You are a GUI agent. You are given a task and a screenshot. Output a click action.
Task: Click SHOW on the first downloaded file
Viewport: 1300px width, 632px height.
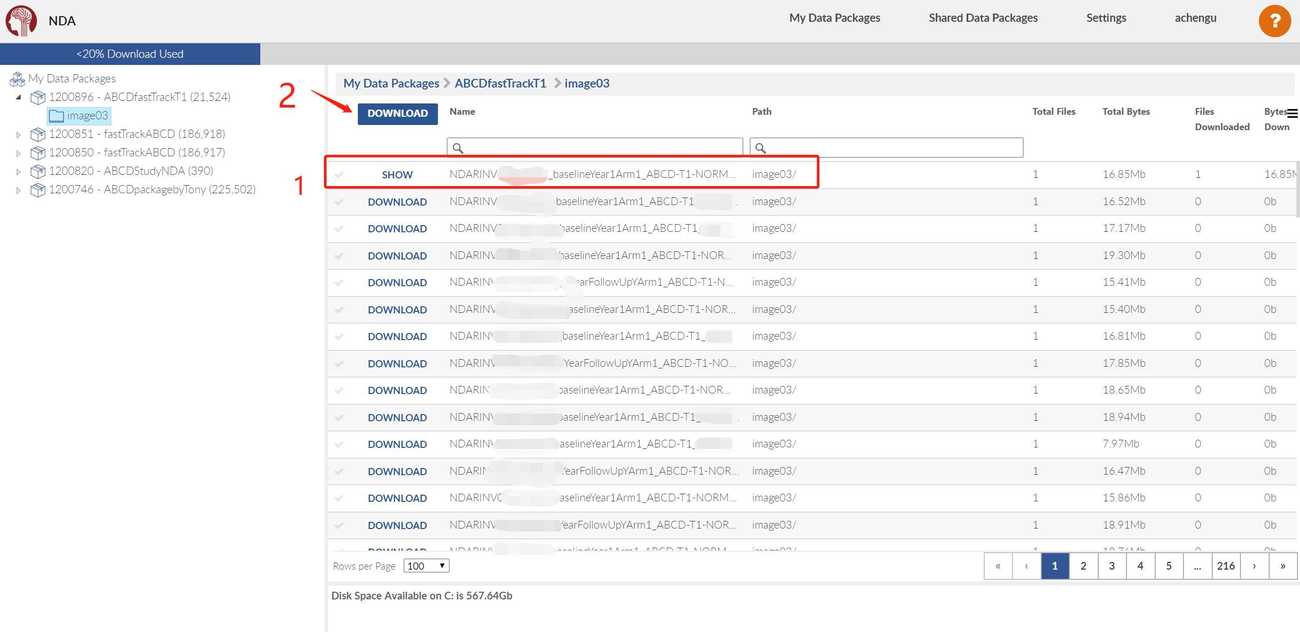[397, 175]
